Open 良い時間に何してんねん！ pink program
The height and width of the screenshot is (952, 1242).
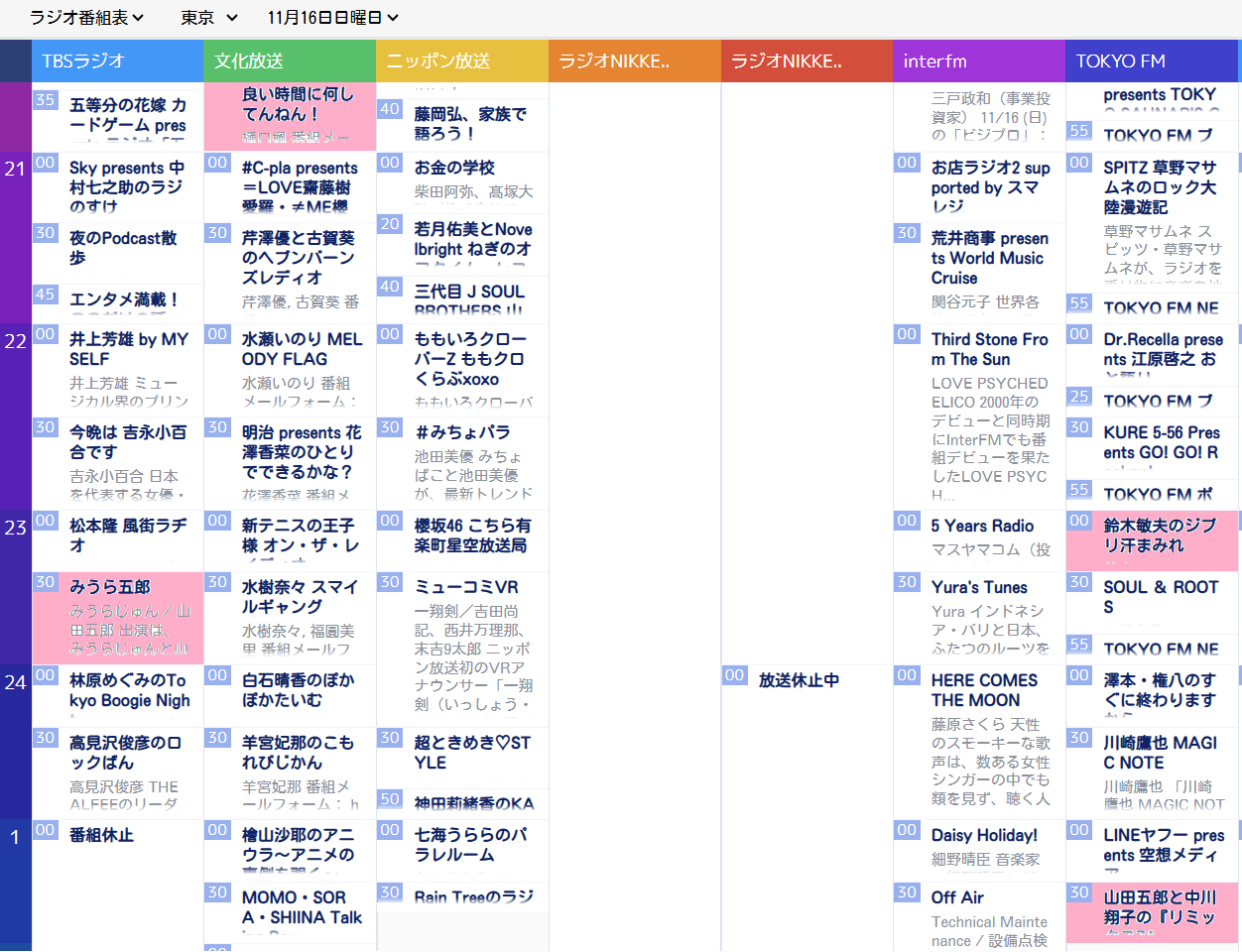[298, 104]
